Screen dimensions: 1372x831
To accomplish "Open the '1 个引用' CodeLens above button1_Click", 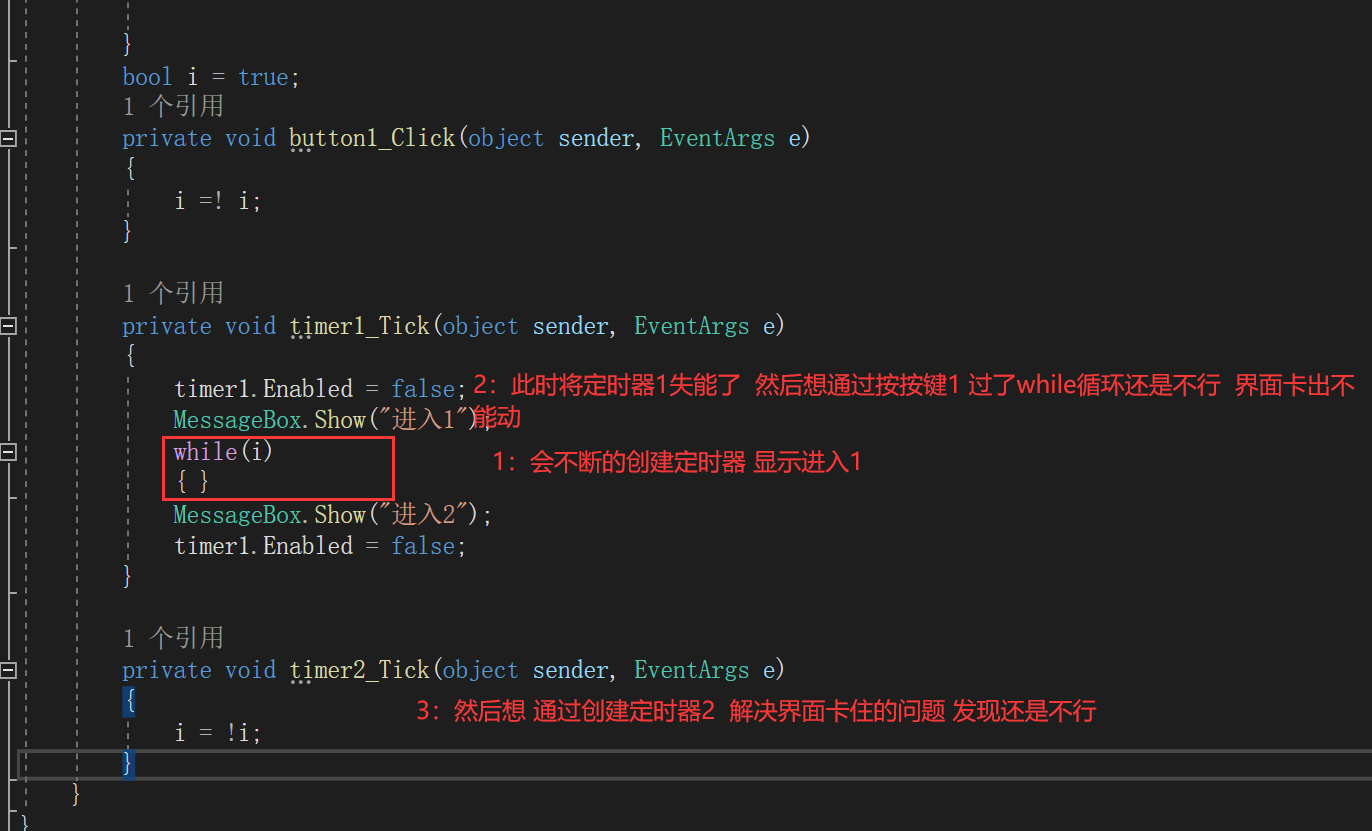I will [x=173, y=106].
